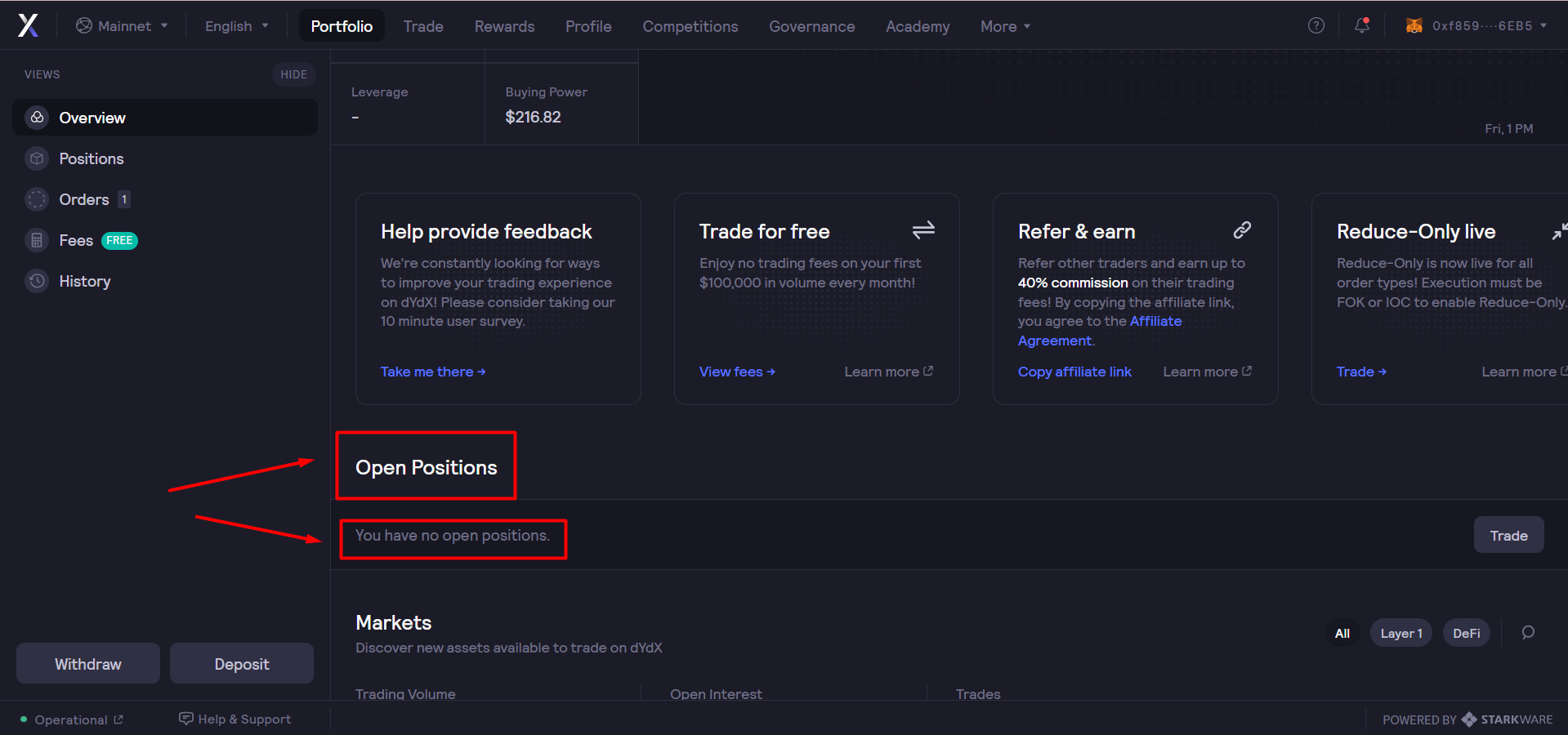Image resolution: width=1568 pixels, height=735 pixels.
Task: Select Overview in the sidebar
Action: (x=165, y=118)
